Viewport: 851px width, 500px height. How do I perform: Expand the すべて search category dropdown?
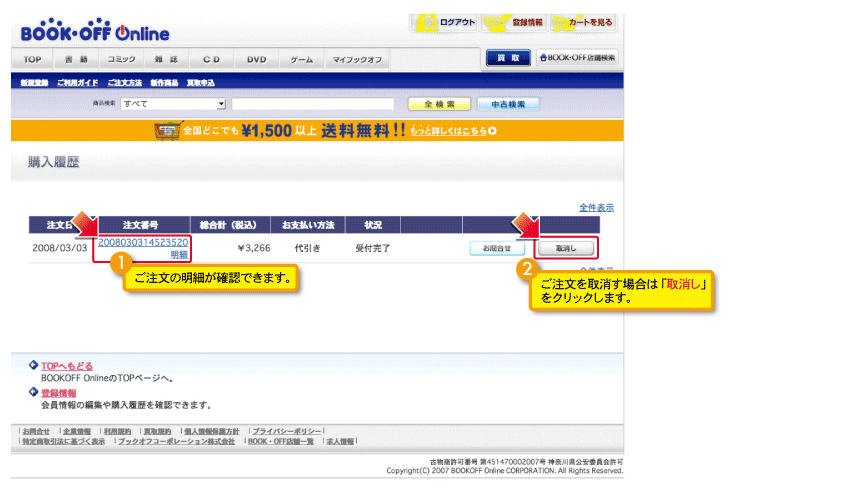[x=173, y=104]
